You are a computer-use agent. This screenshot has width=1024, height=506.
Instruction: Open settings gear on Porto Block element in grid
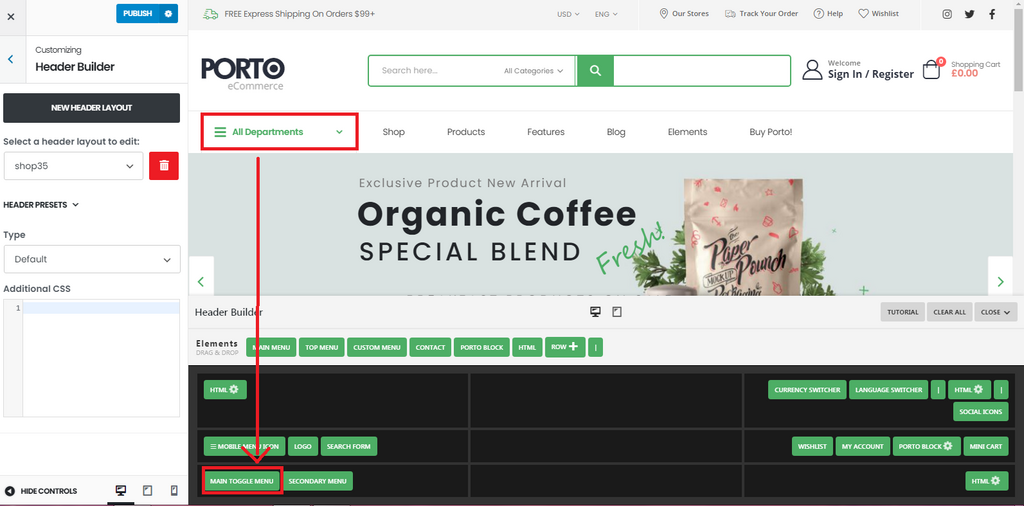[948, 447]
